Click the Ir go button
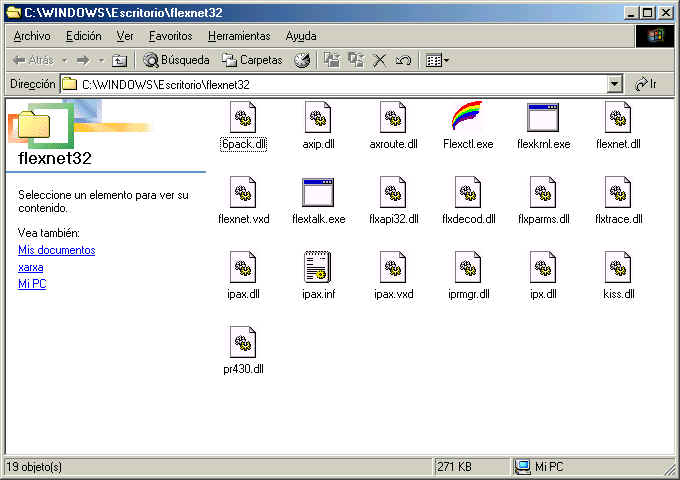Viewport: 680px width, 480px height. point(646,84)
